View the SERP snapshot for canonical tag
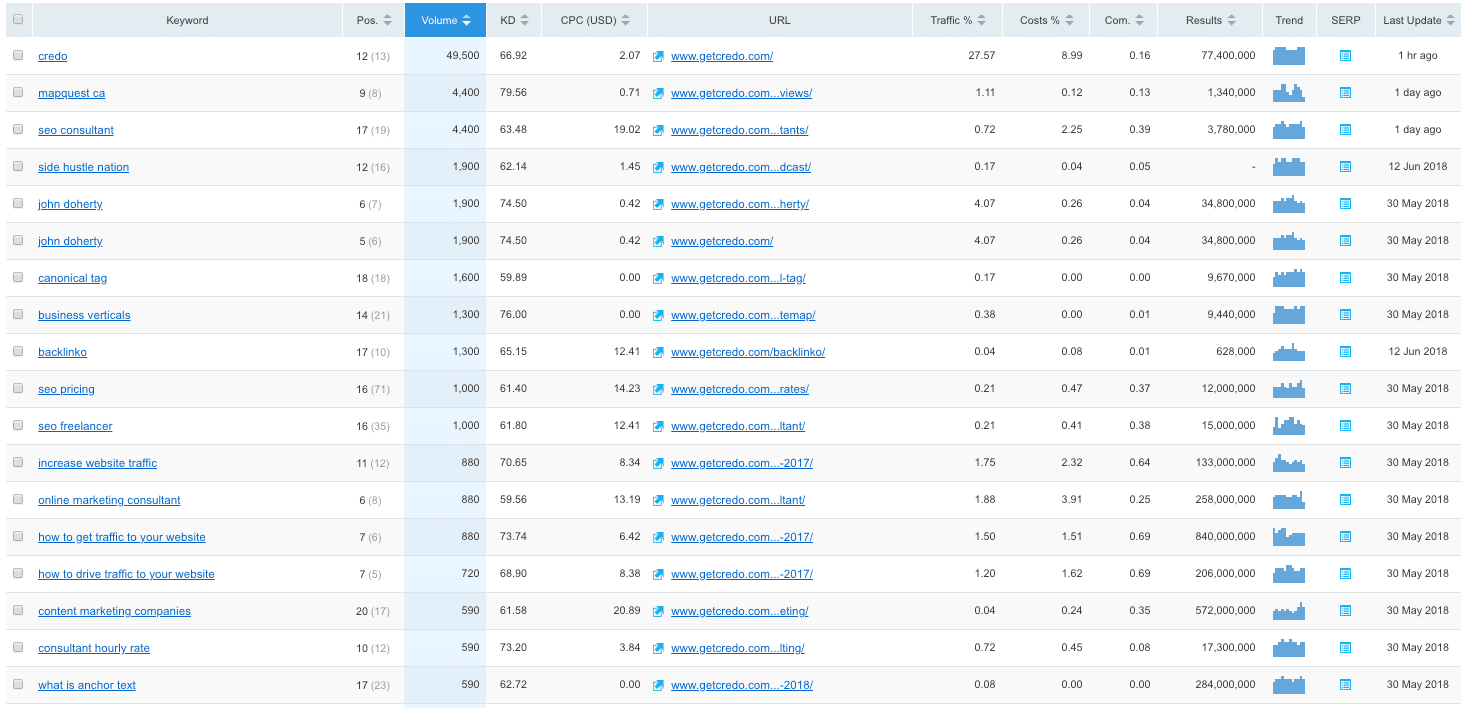Screen dimensions: 1476x708 [x=1345, y=277]
